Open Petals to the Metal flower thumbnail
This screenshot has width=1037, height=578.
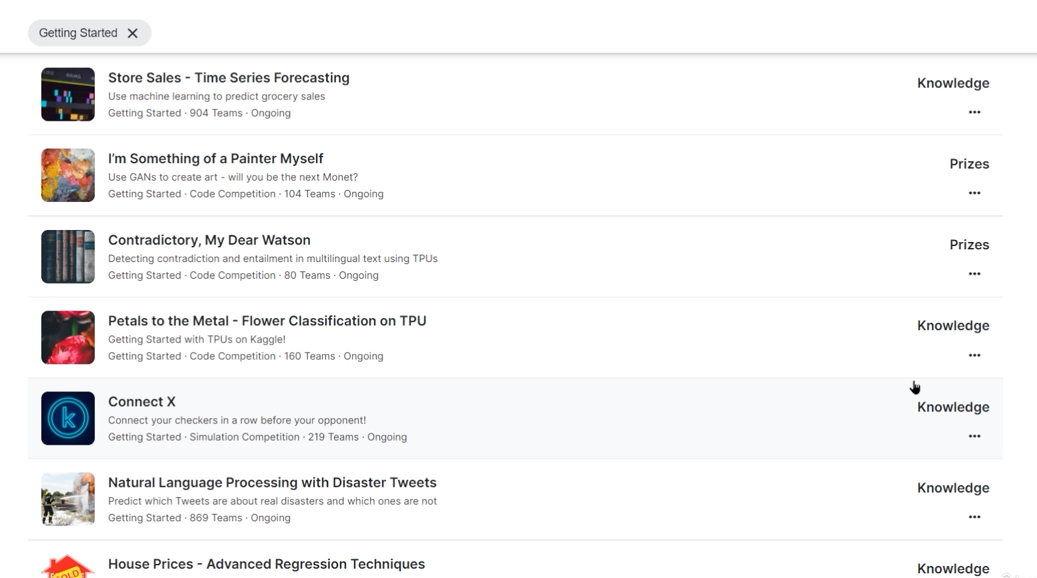(68, 338)
